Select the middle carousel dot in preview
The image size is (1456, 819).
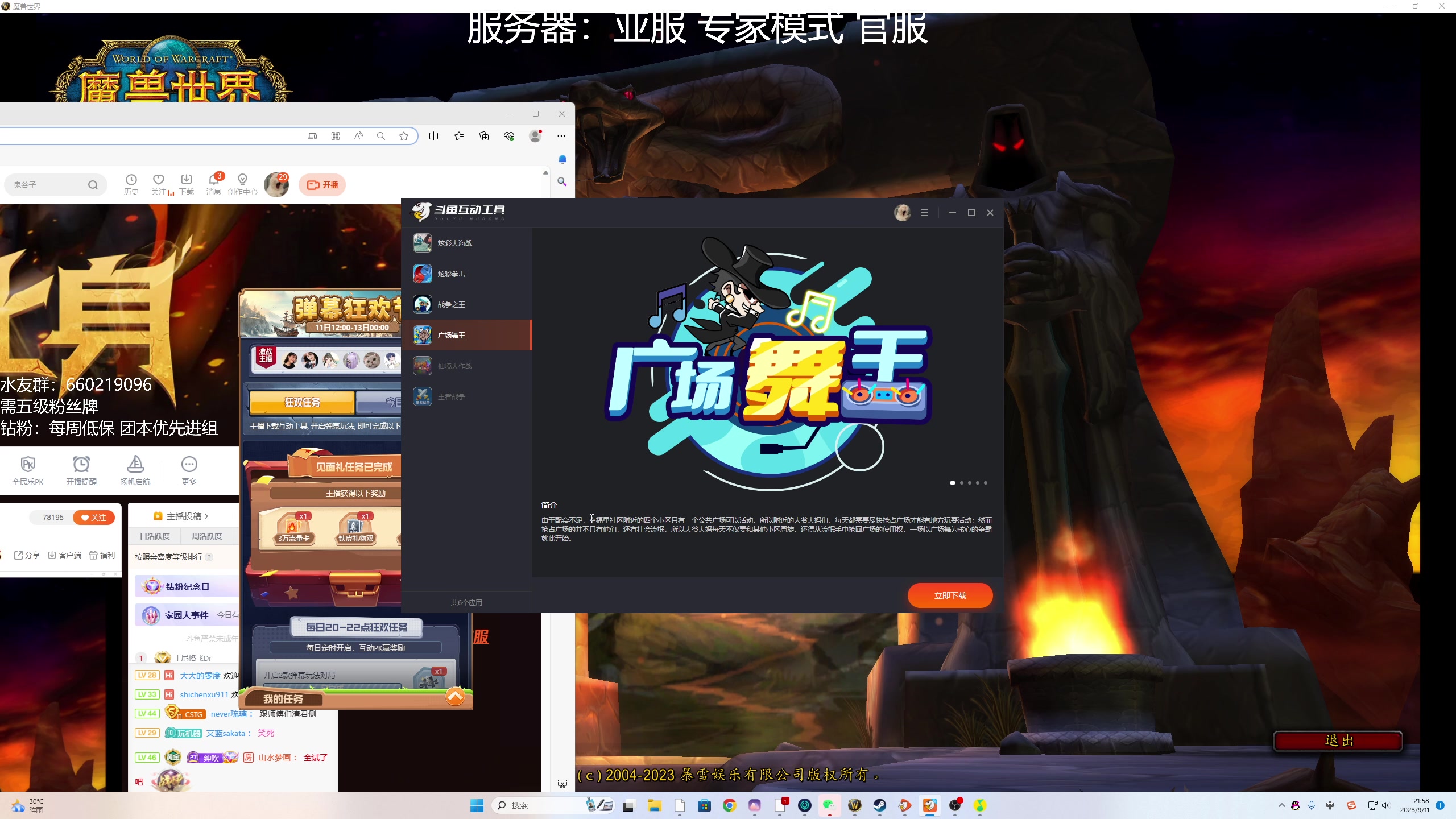point(970,483)
